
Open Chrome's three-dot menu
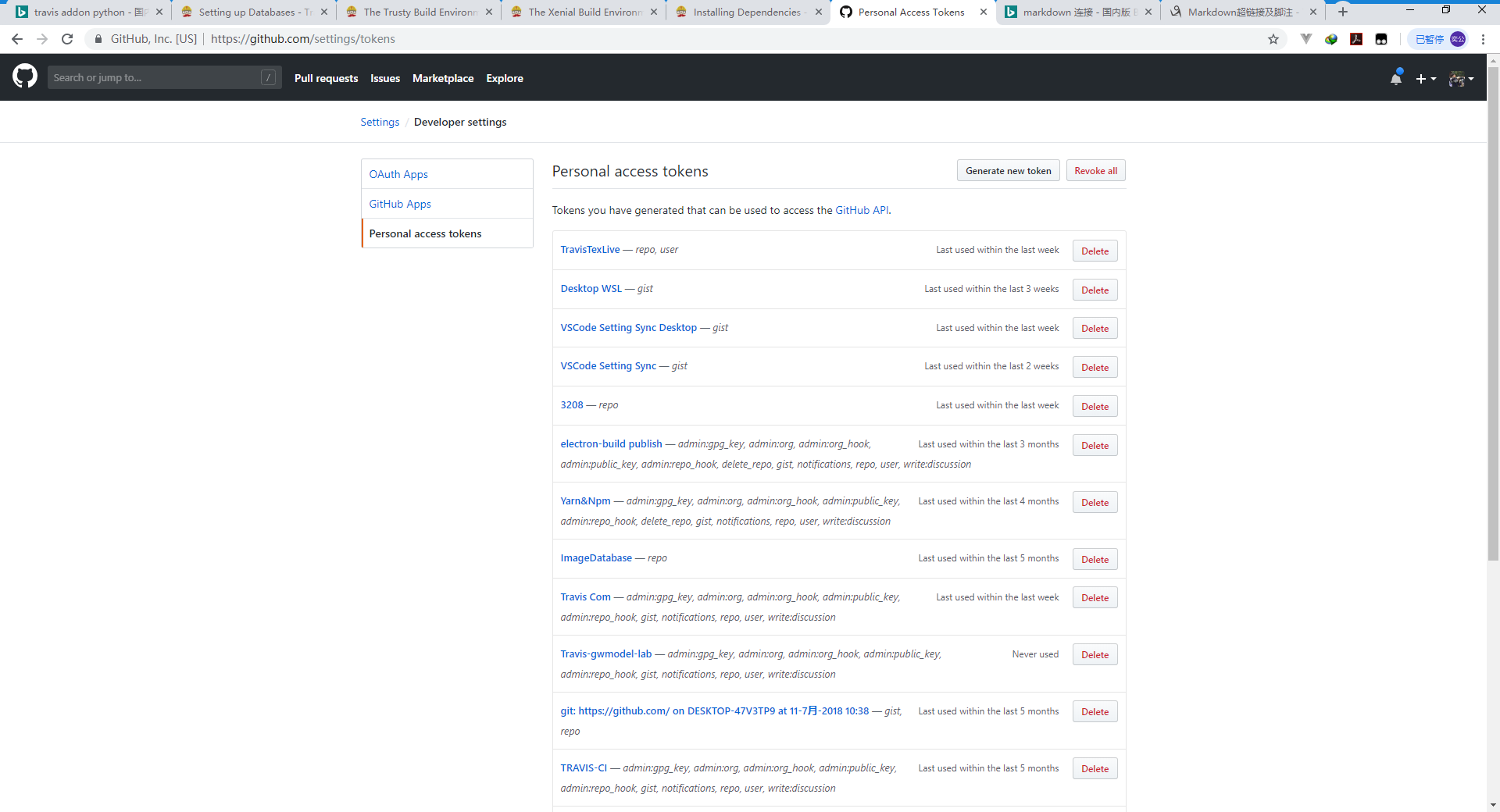pos(1483,39)
